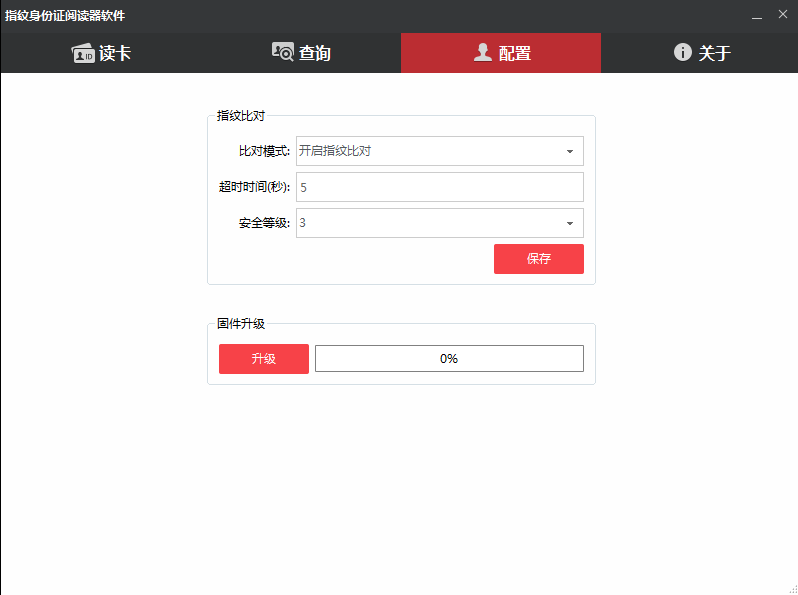Click the 保存 button
The width and height of the screenshot is (798, 595).
(539, 259)
